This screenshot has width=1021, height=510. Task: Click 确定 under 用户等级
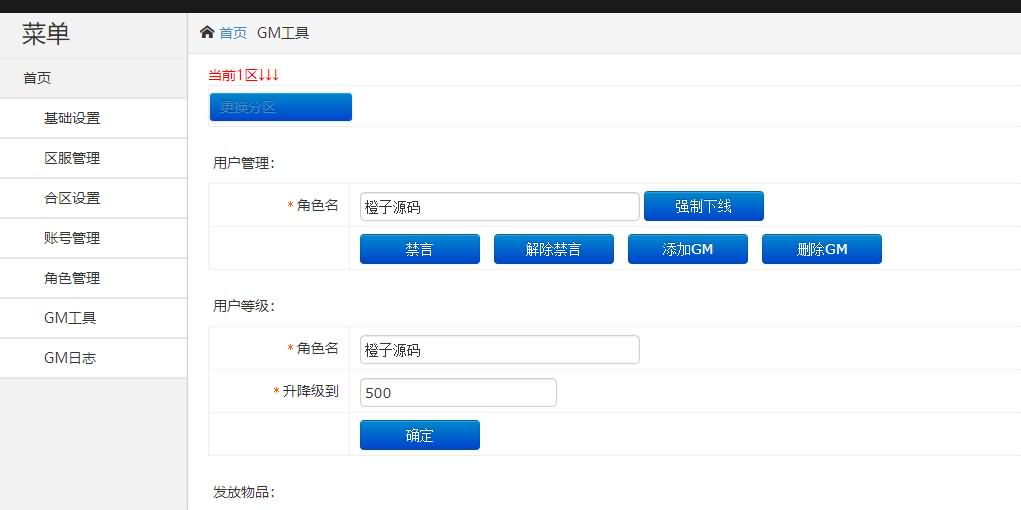click(x=420, y=435)
